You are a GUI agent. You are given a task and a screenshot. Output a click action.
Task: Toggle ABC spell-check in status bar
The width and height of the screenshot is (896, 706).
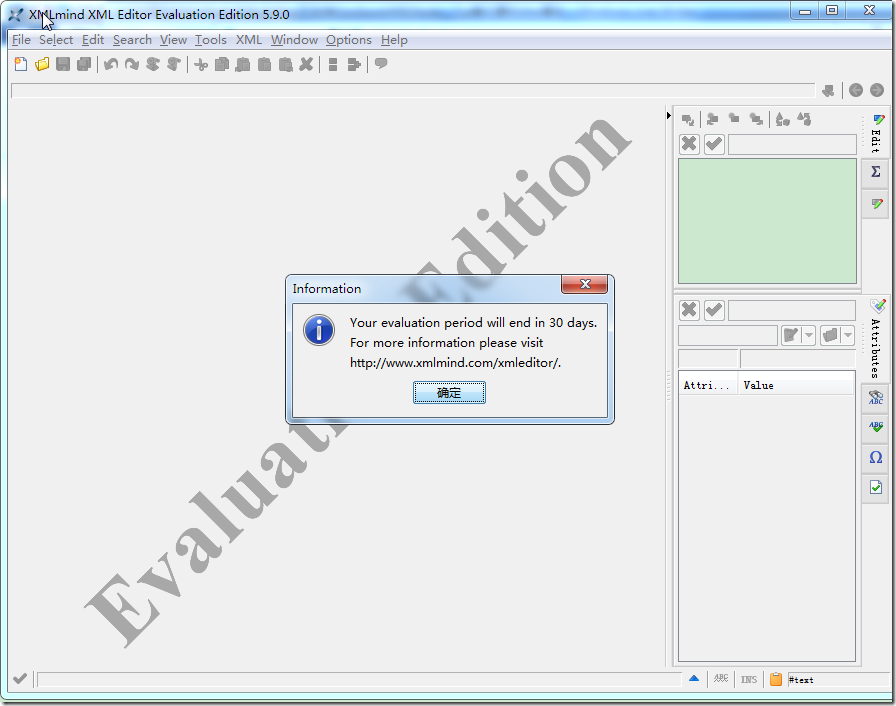point(721,679)
